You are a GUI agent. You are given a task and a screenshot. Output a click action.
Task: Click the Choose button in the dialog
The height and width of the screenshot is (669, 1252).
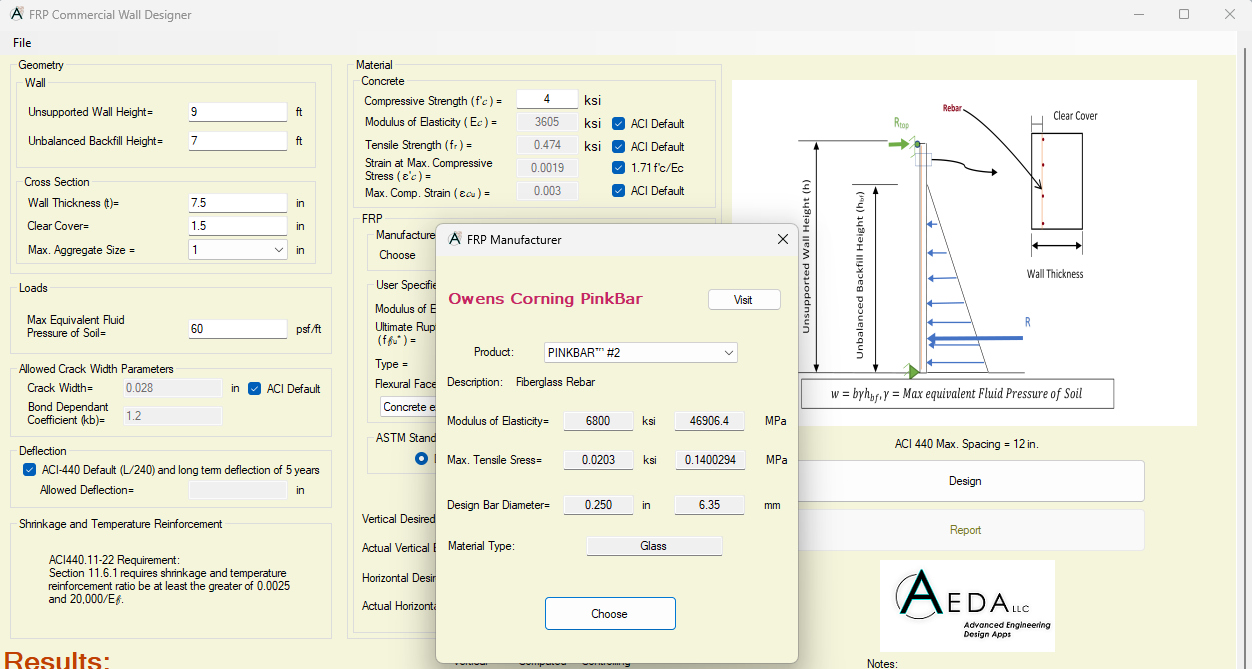coord(610,614)
